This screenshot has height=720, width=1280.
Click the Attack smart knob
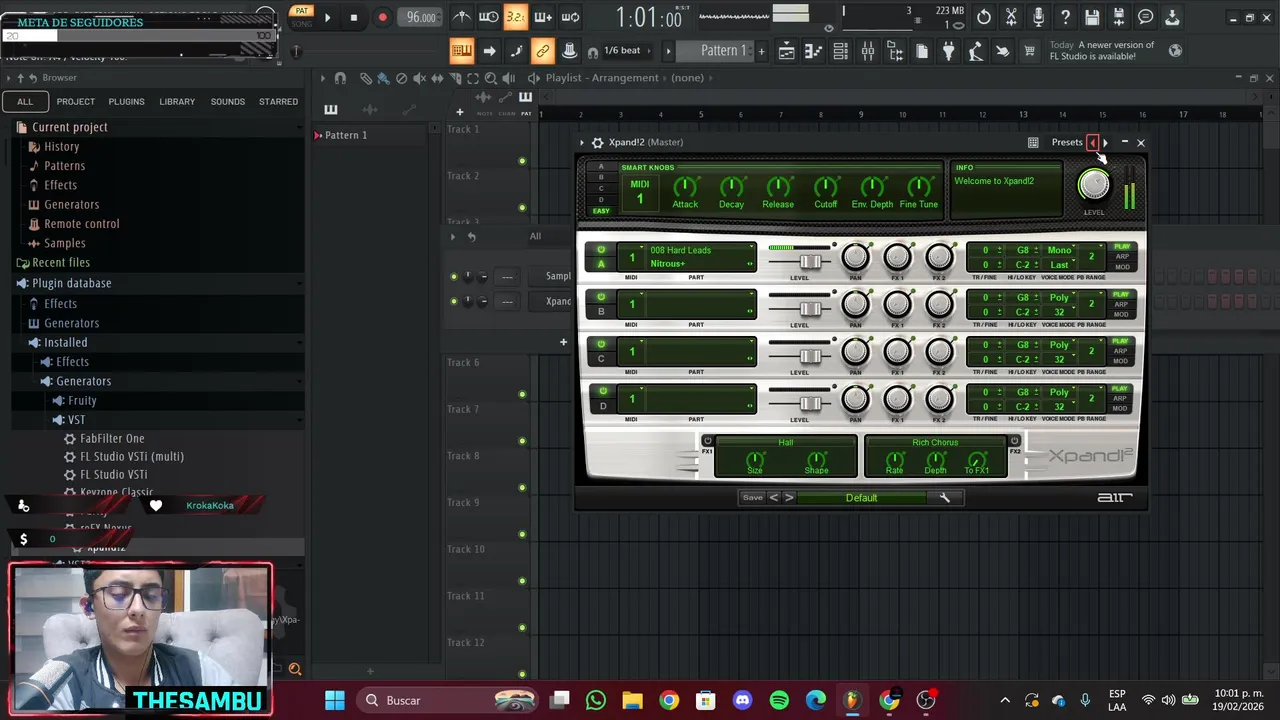click(685, 187)
